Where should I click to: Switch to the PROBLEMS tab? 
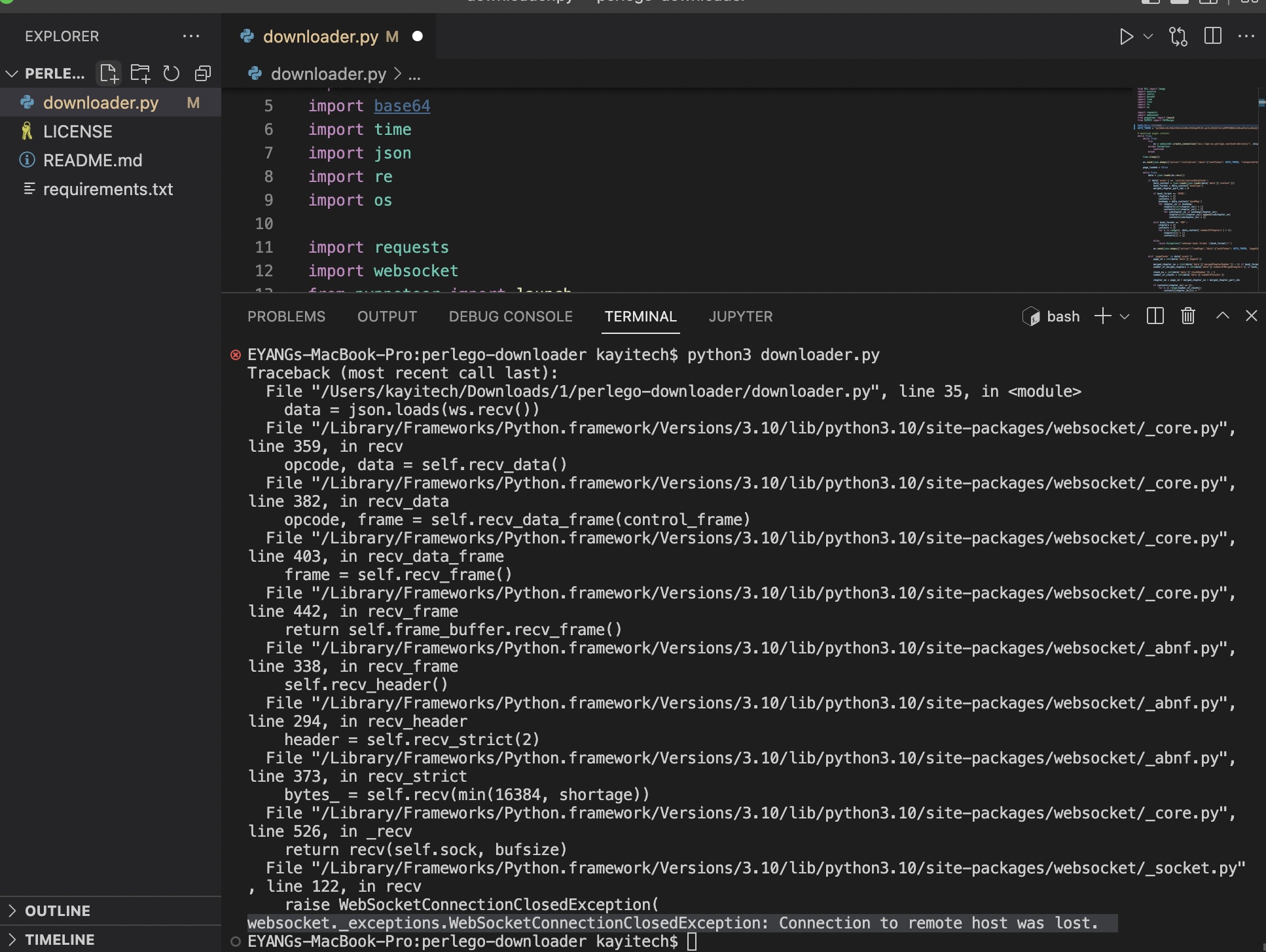[286, 317]
